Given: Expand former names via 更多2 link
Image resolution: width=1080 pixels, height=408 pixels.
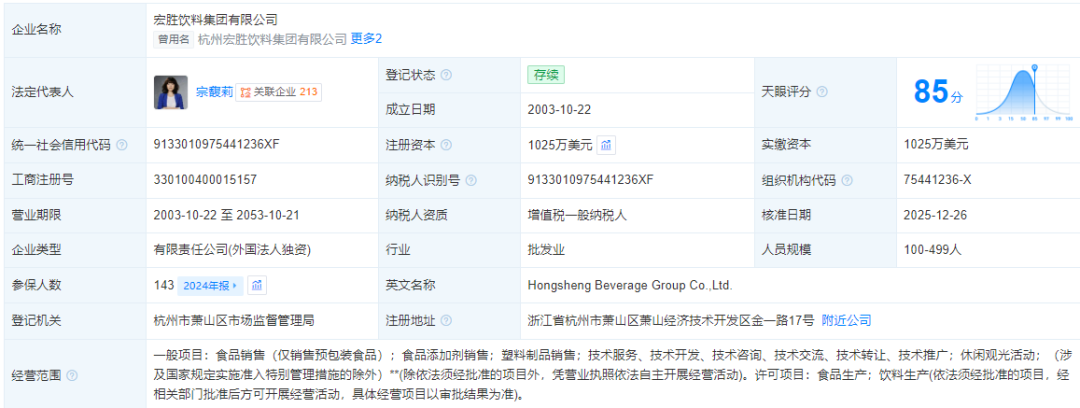Looking at the screenshot, I should click(366, 39).
